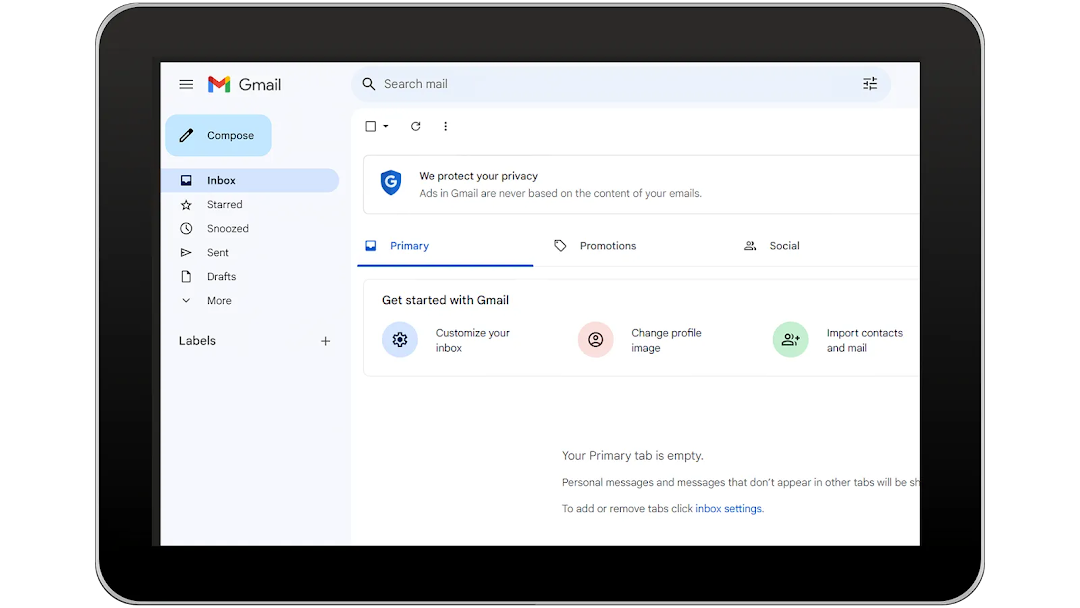Viewport: 1080px width, 608px height.
Task: Click the Primary tab inbox icon
Action: click(371, 246)
